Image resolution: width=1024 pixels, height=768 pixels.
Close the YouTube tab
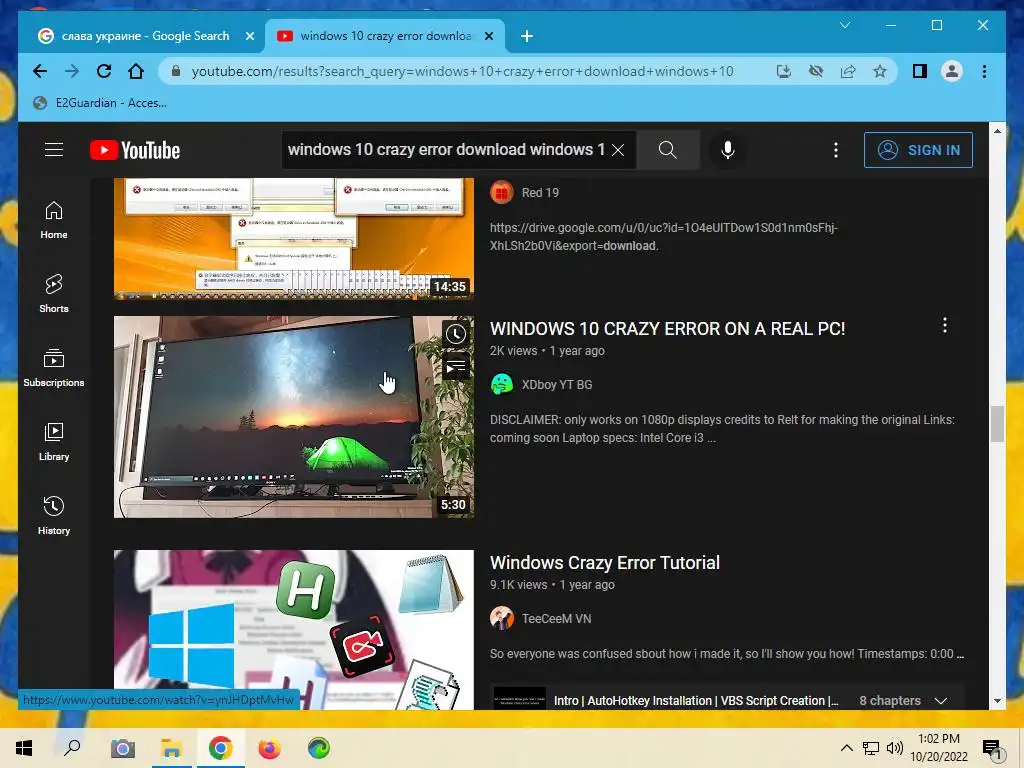pos(488,37)
